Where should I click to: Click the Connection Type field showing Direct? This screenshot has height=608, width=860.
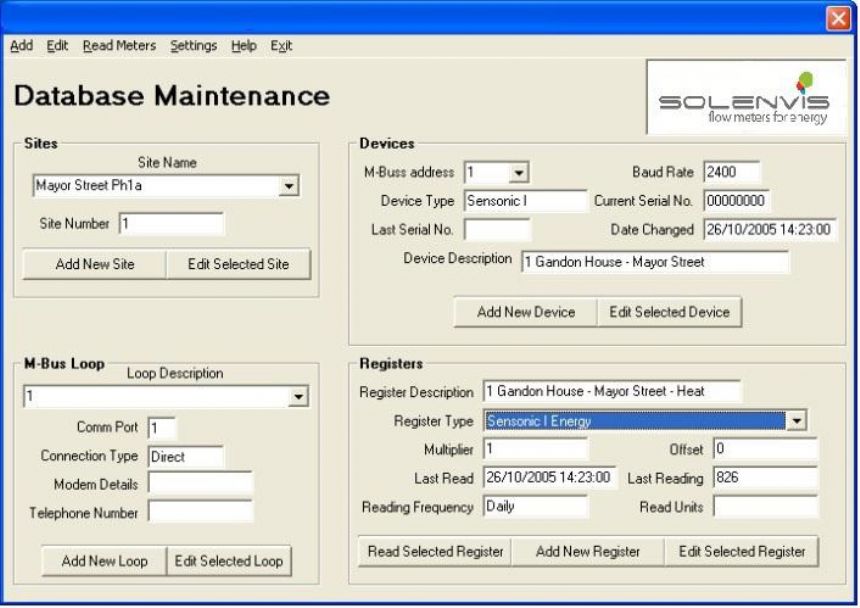[186, 457]
